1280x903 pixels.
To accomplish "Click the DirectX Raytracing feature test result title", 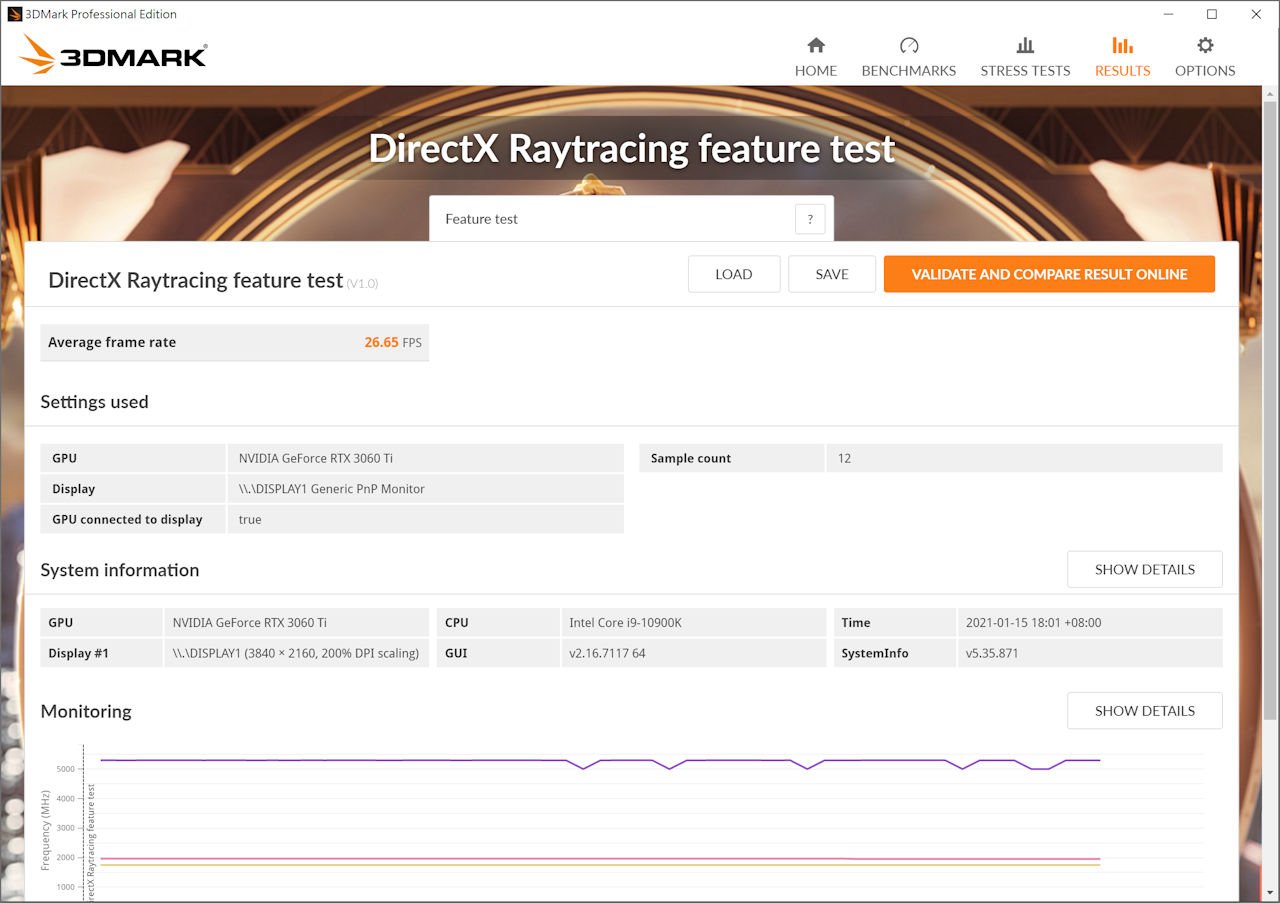I will tap(196, 280).
